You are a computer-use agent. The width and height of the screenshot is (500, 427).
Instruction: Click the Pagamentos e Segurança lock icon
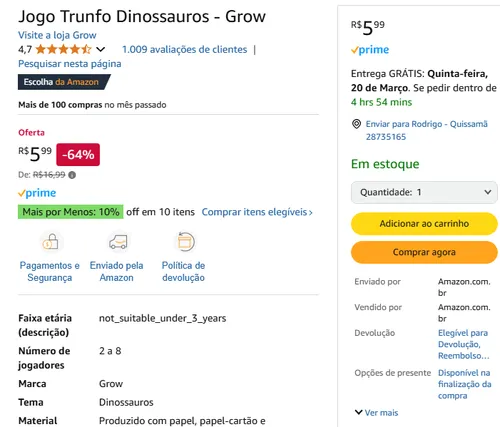click(50, 242)
